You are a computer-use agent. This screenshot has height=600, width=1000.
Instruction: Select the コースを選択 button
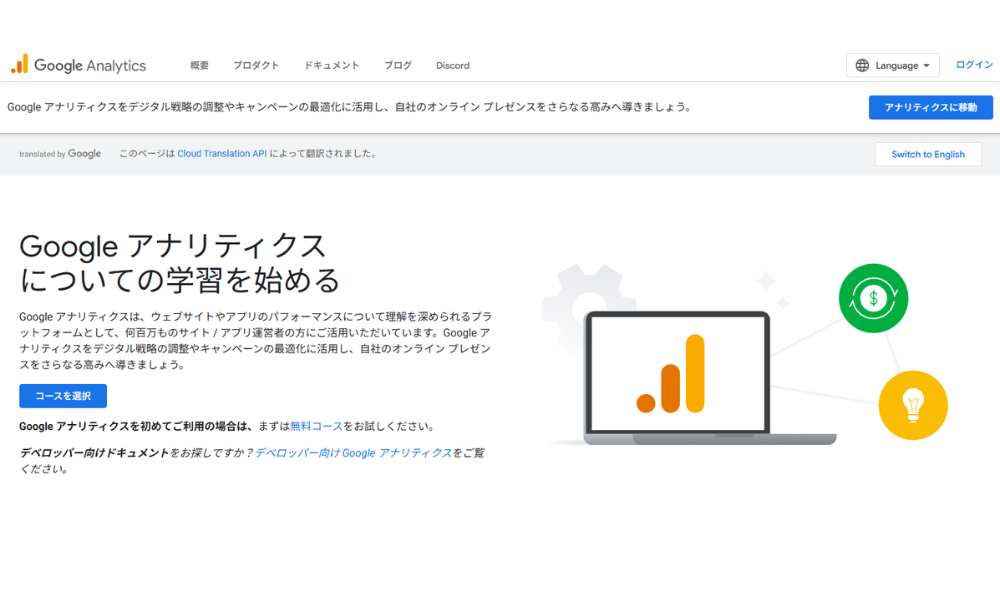[62, 396]
